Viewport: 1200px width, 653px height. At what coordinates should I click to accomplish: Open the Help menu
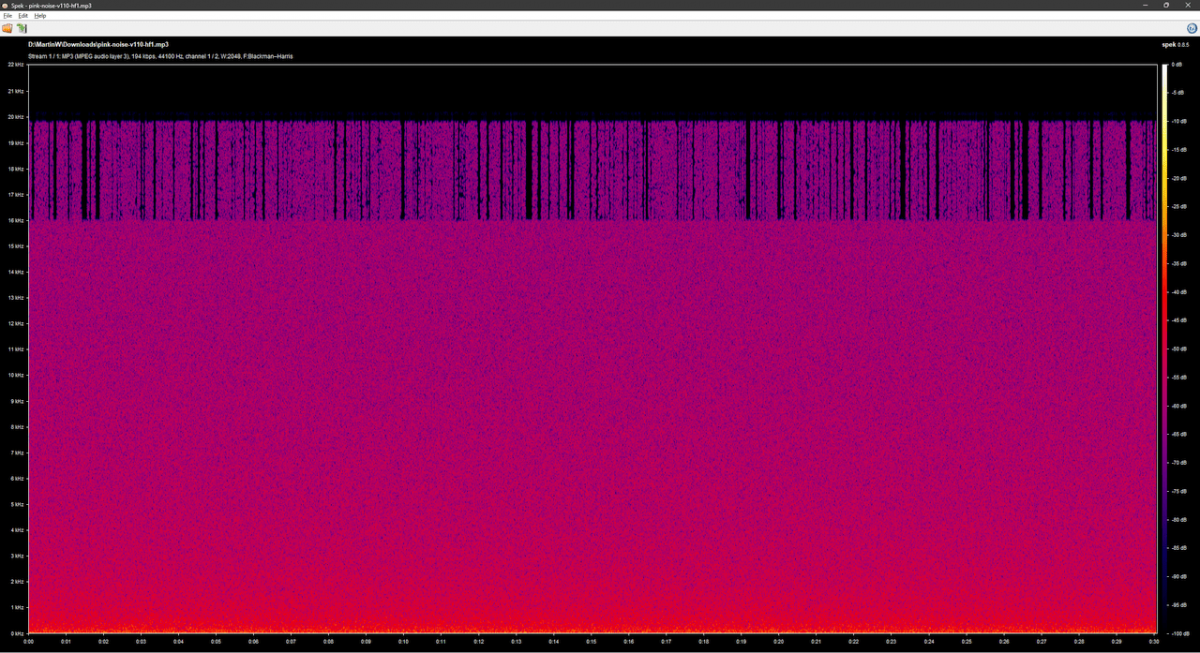[40, 16]
